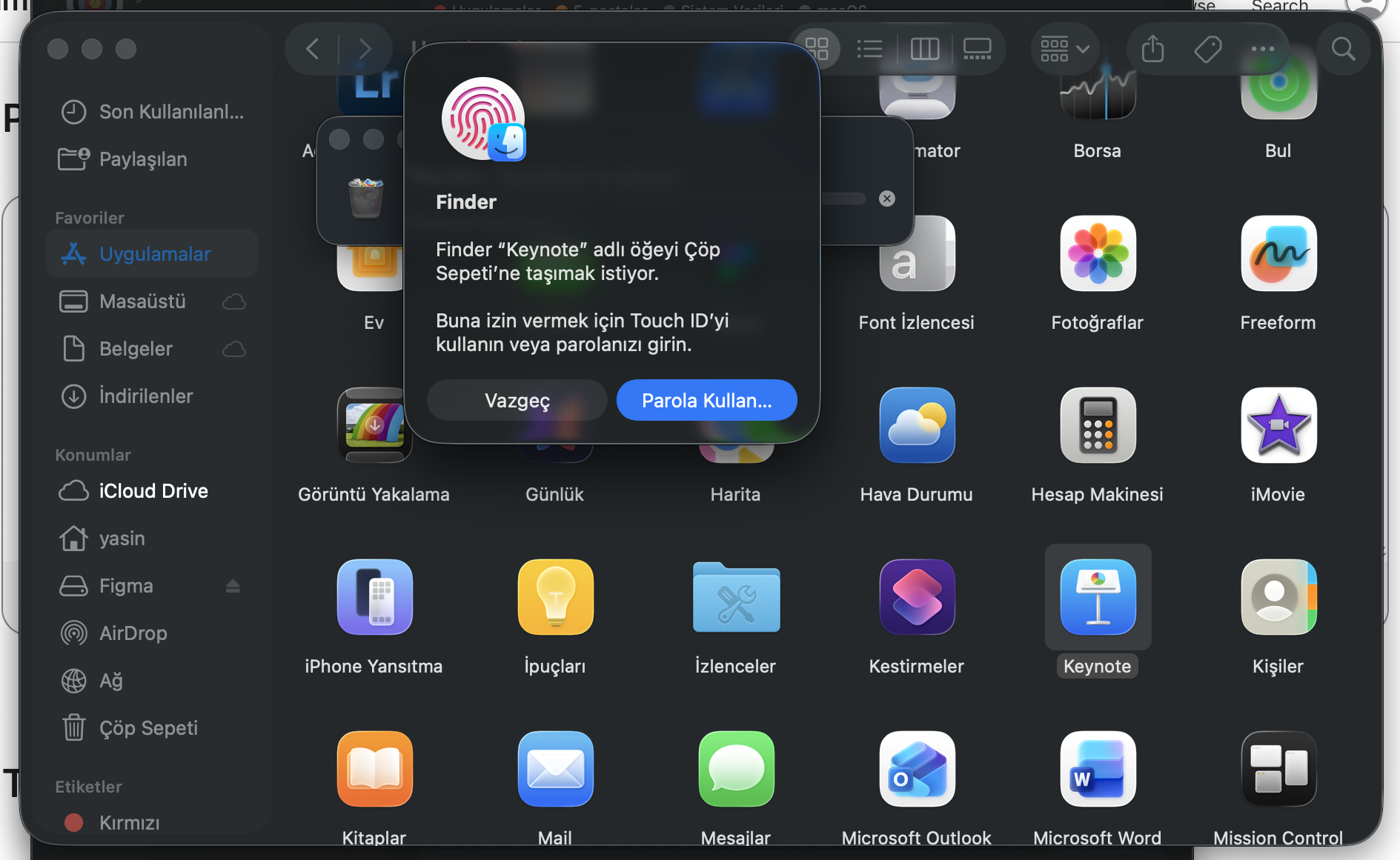
Task: Eject the Figma volume
Action: point(233,586)
